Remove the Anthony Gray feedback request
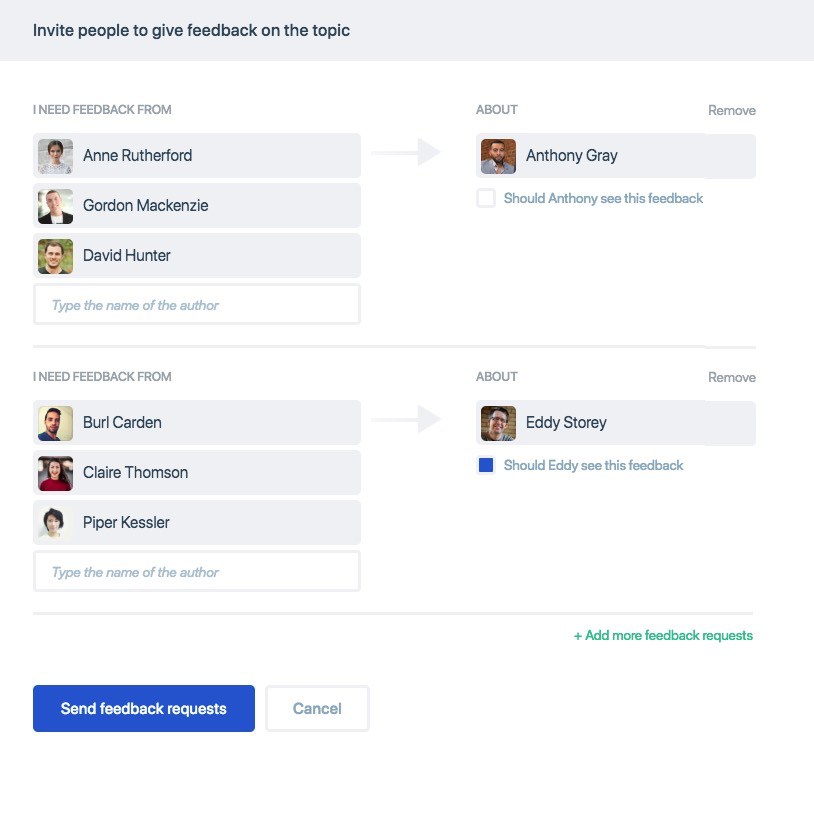The image size is (814, 813). 731,111
